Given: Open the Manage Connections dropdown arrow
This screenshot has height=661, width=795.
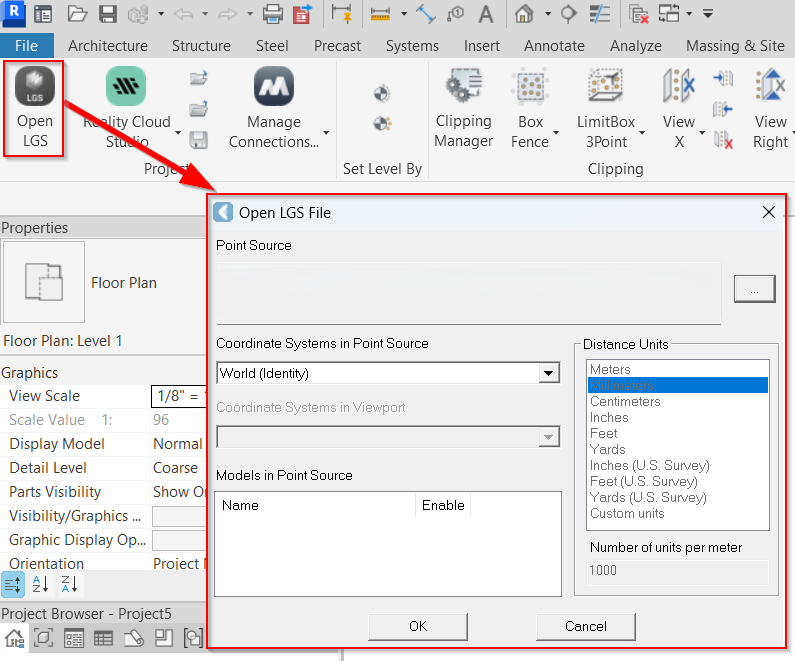Looking at the screenshot, I should (x=326, y=133).
